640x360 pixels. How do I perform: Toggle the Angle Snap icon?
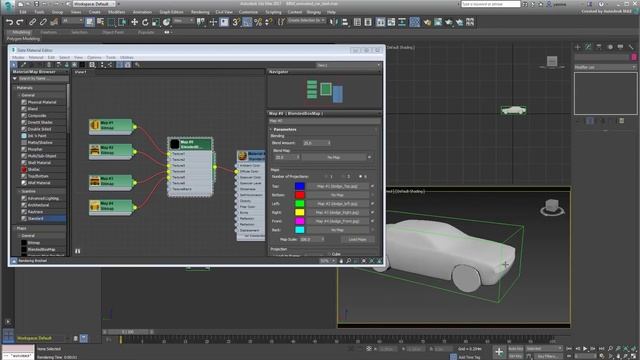pyautogui.click(x=247, y=22)
